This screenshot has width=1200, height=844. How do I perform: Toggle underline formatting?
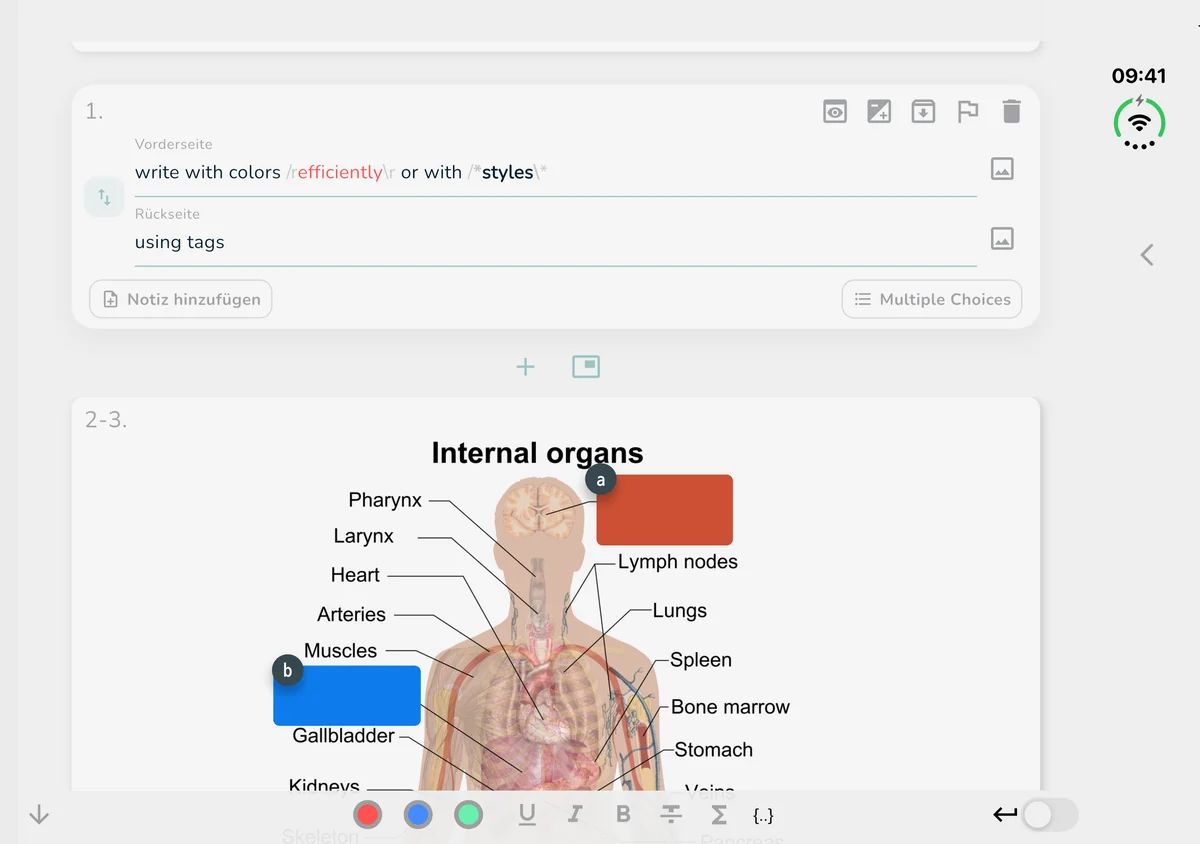pos(527,815)
